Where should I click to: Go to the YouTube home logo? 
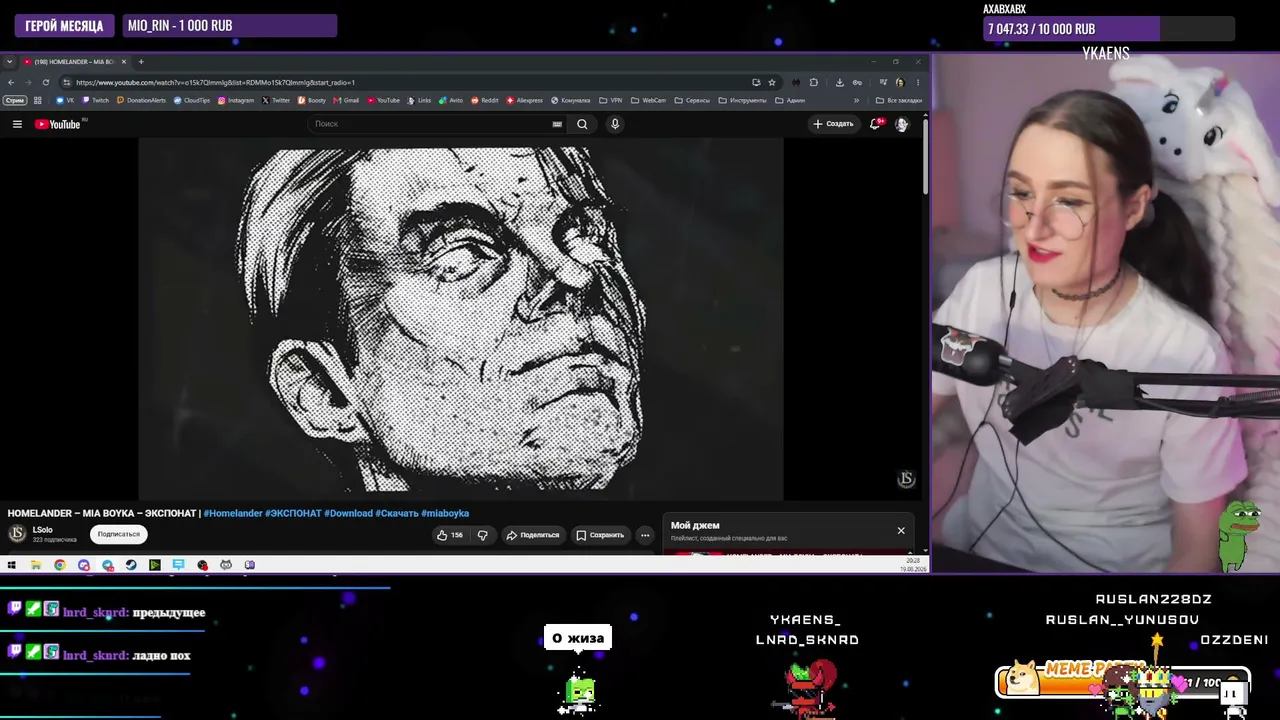[x=58, y=124]
